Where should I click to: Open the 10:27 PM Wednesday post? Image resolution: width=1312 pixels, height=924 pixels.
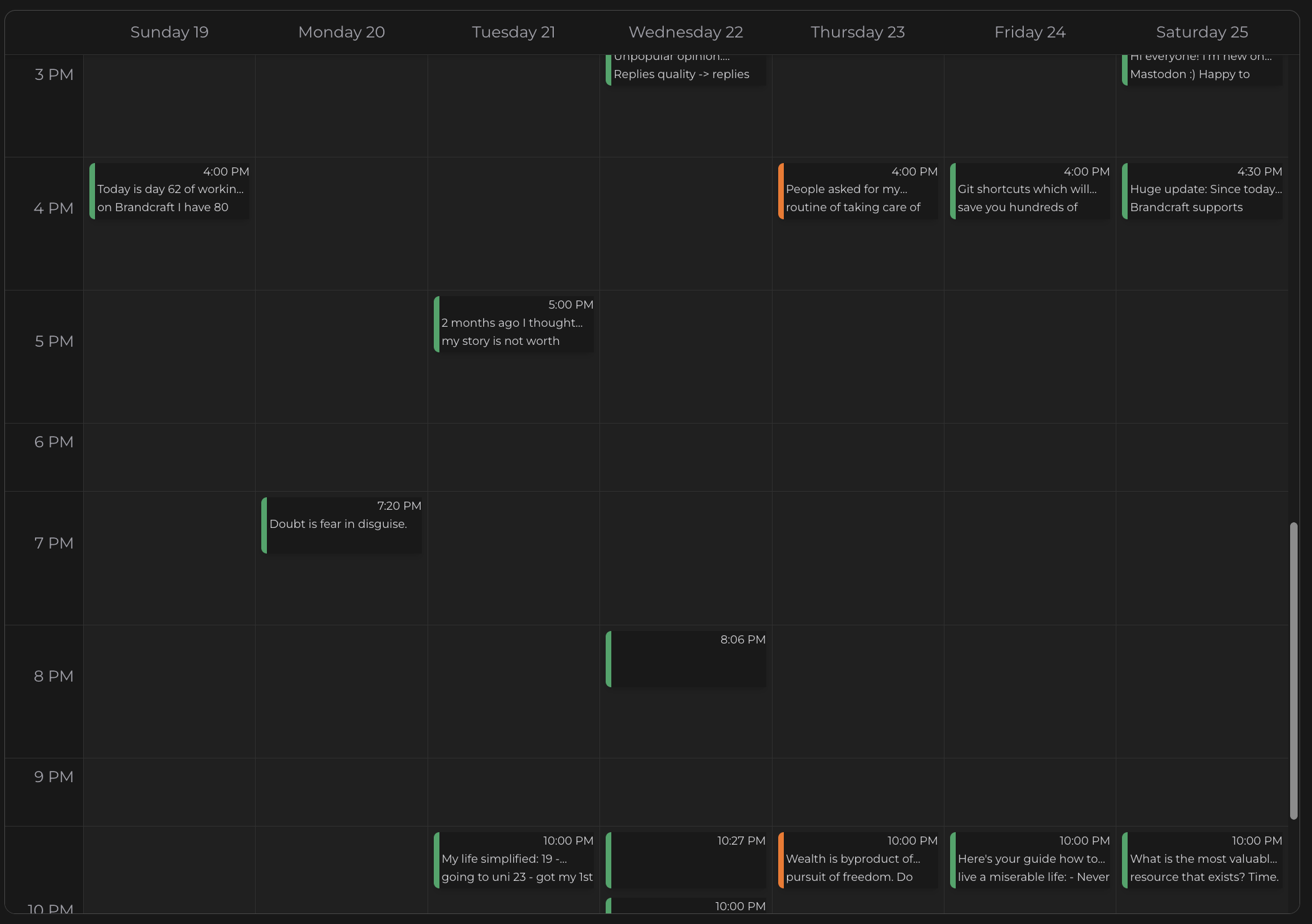pos(686,860)
